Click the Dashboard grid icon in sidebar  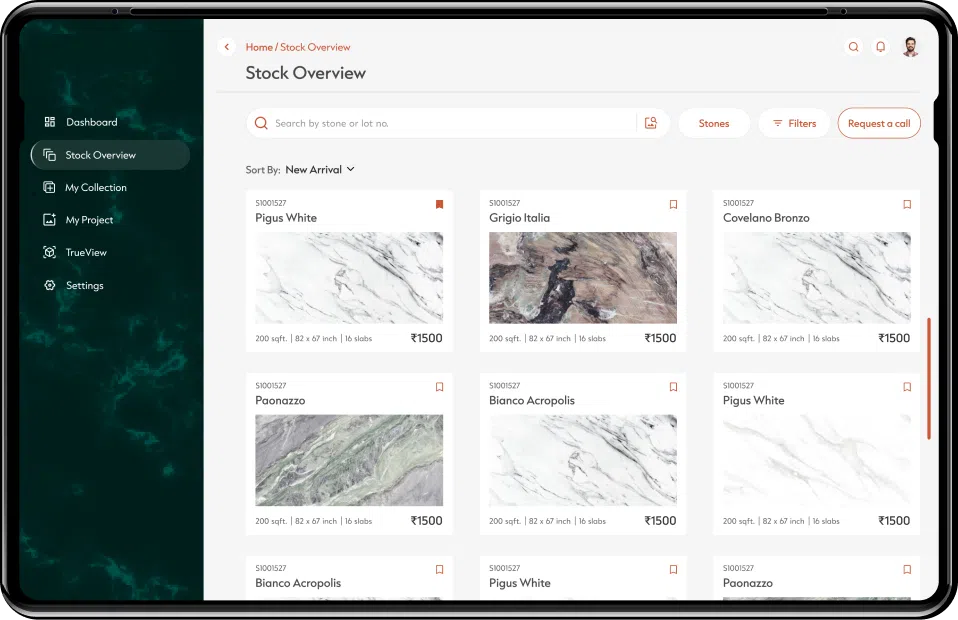coord(50,122)
